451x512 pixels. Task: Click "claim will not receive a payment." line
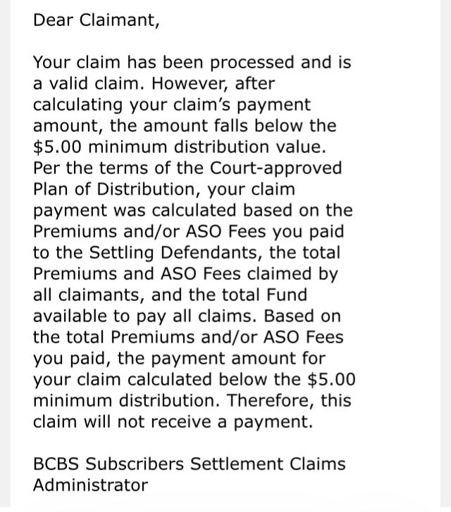point(173,422)
